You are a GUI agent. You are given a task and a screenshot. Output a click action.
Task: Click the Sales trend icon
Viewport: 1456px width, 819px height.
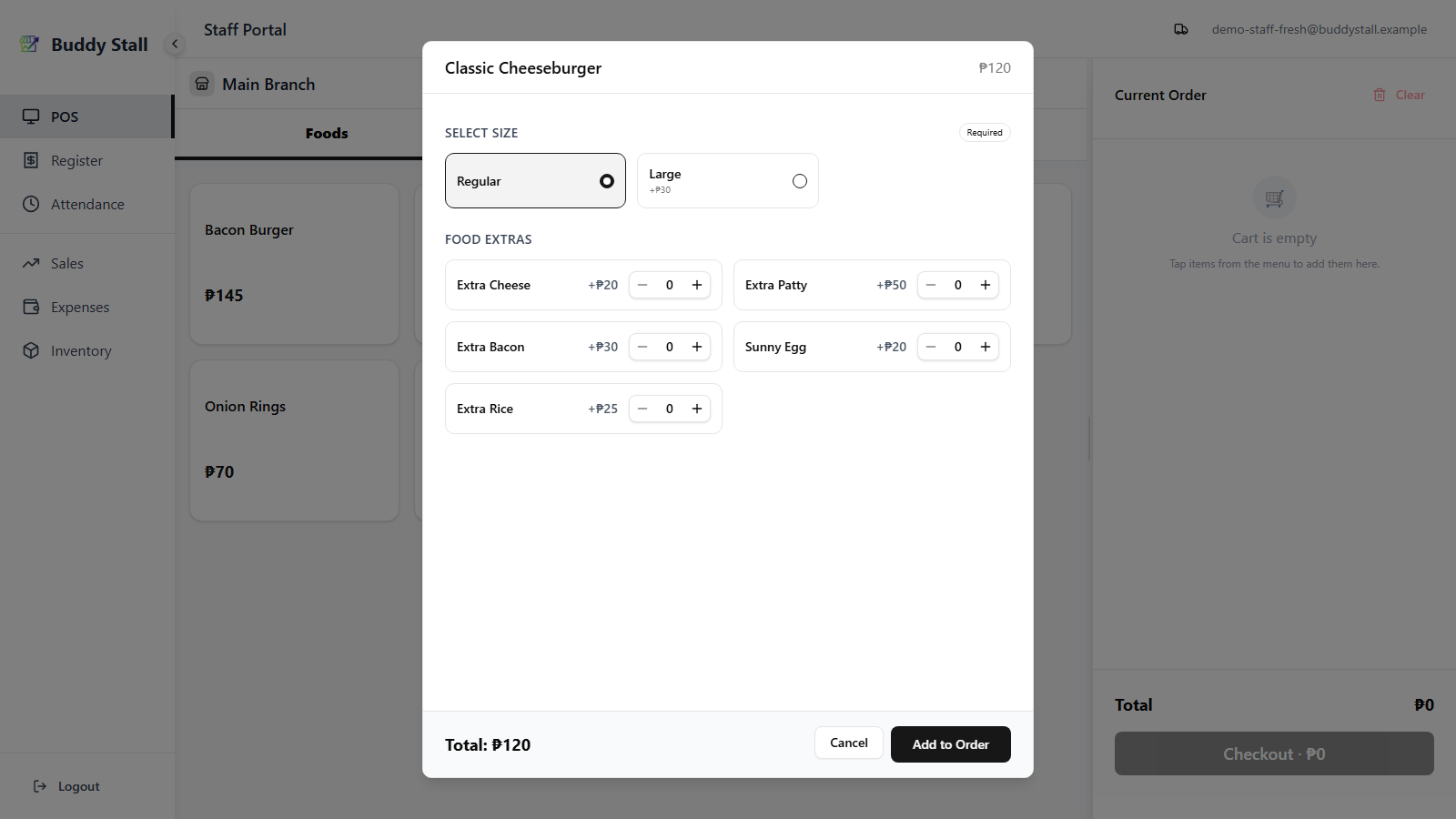pos(31,263)
